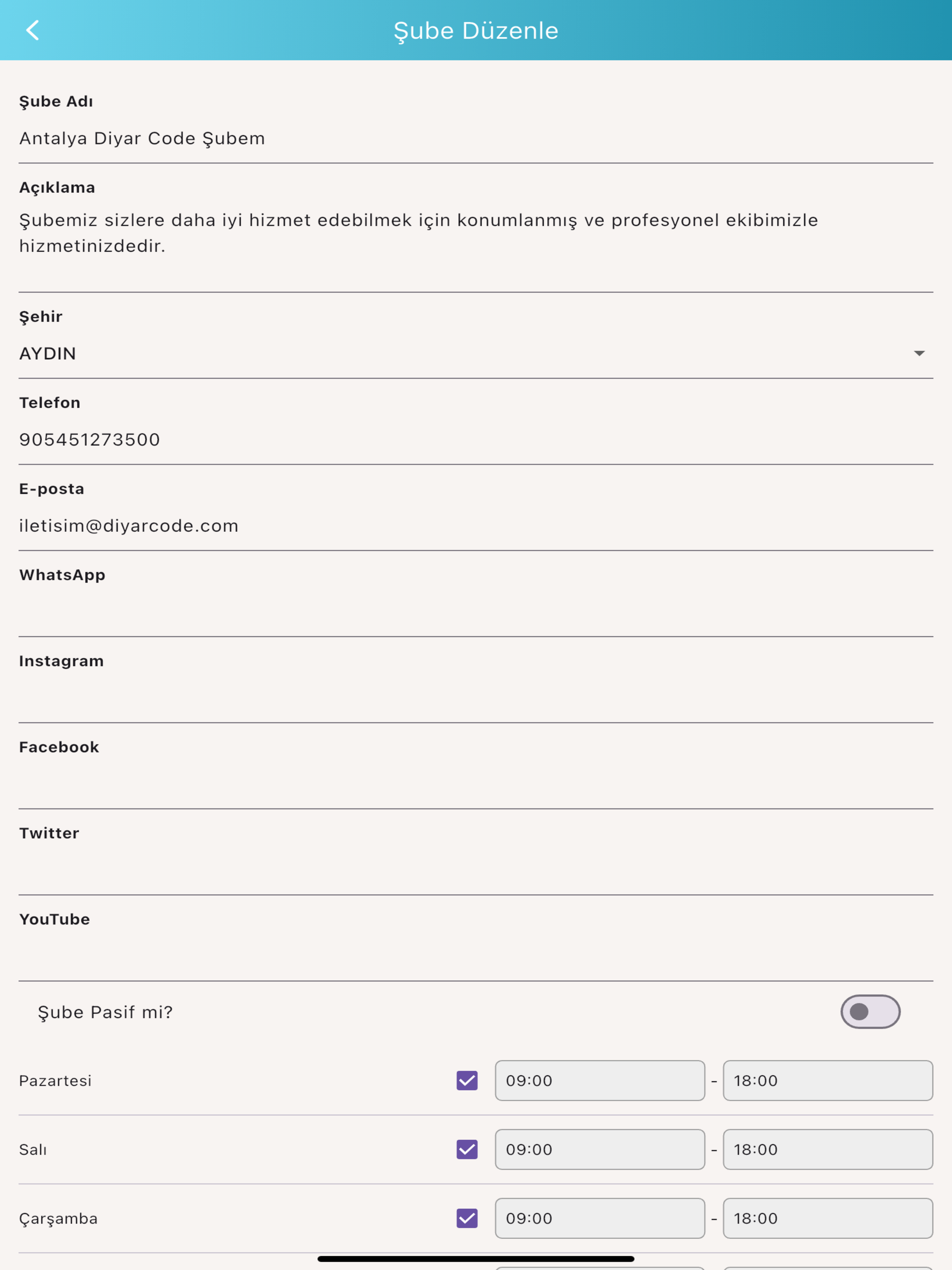Uncheck the Pazartesi checkbox
952x1270 pixels.
[x=467, y=1080]
